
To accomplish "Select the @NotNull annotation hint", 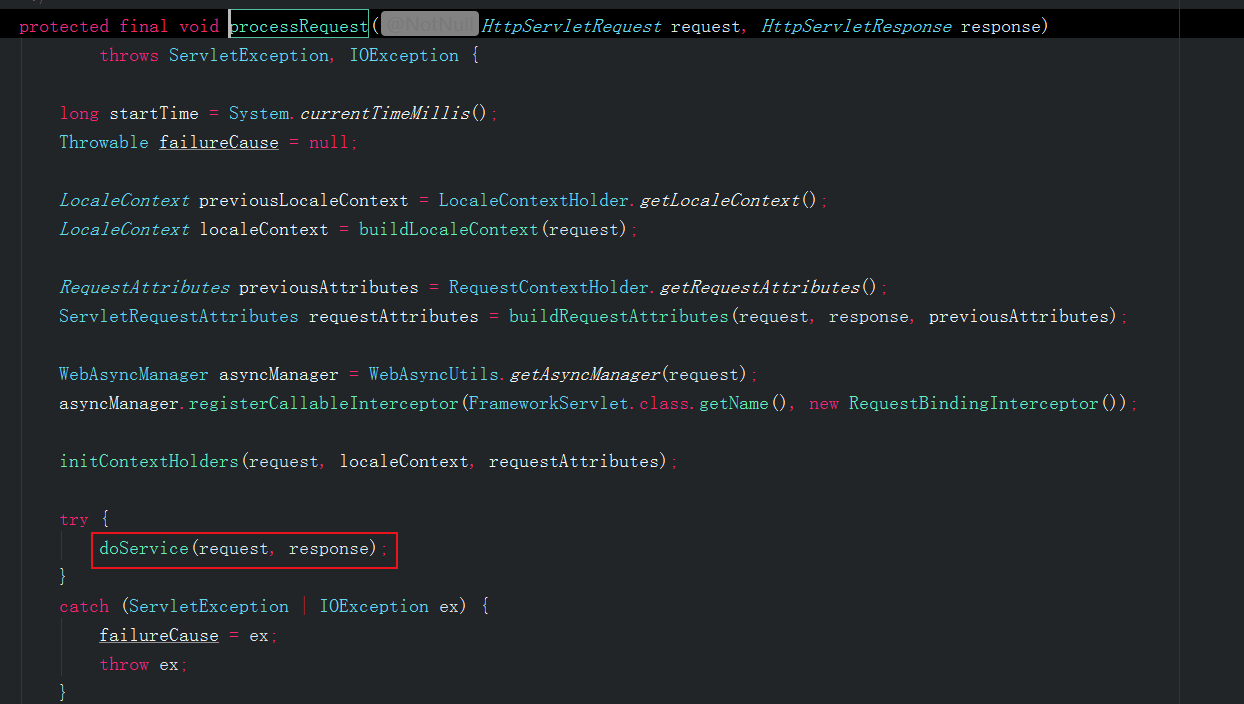I will 429,26.
